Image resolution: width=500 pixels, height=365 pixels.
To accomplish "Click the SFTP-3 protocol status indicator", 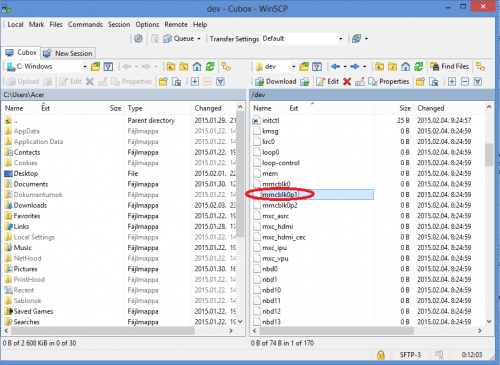I will coord(410,355).
